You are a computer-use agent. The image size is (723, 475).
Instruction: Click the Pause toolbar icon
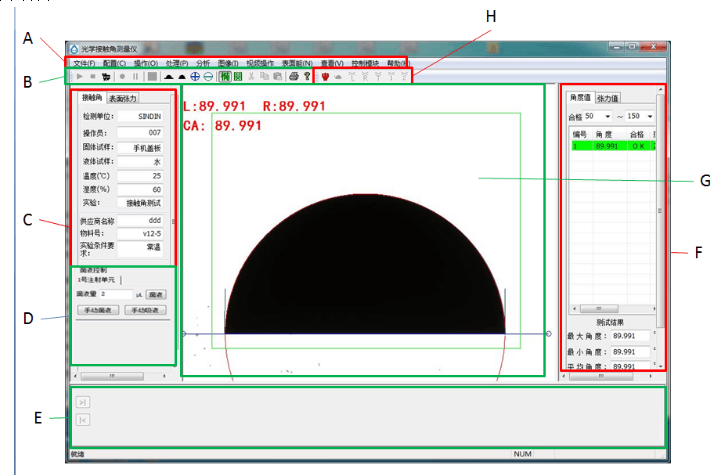tap(136, 77)
